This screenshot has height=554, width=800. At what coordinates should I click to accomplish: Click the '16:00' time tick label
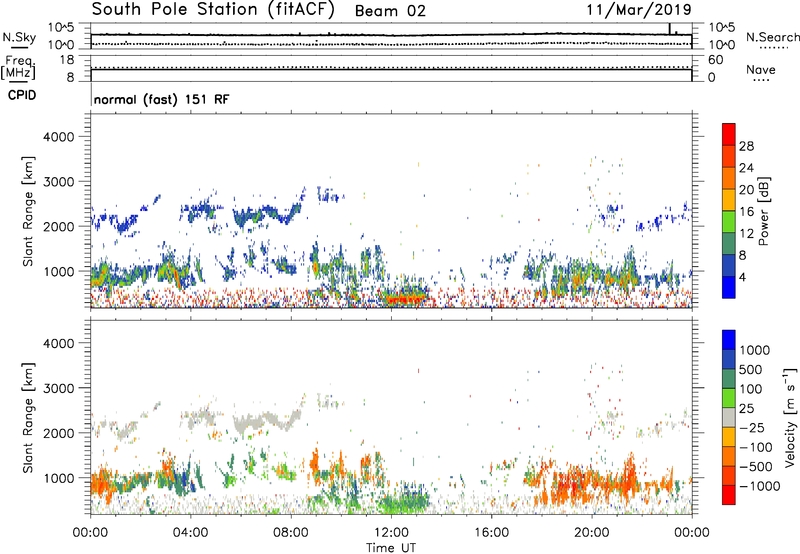(491, 533)
